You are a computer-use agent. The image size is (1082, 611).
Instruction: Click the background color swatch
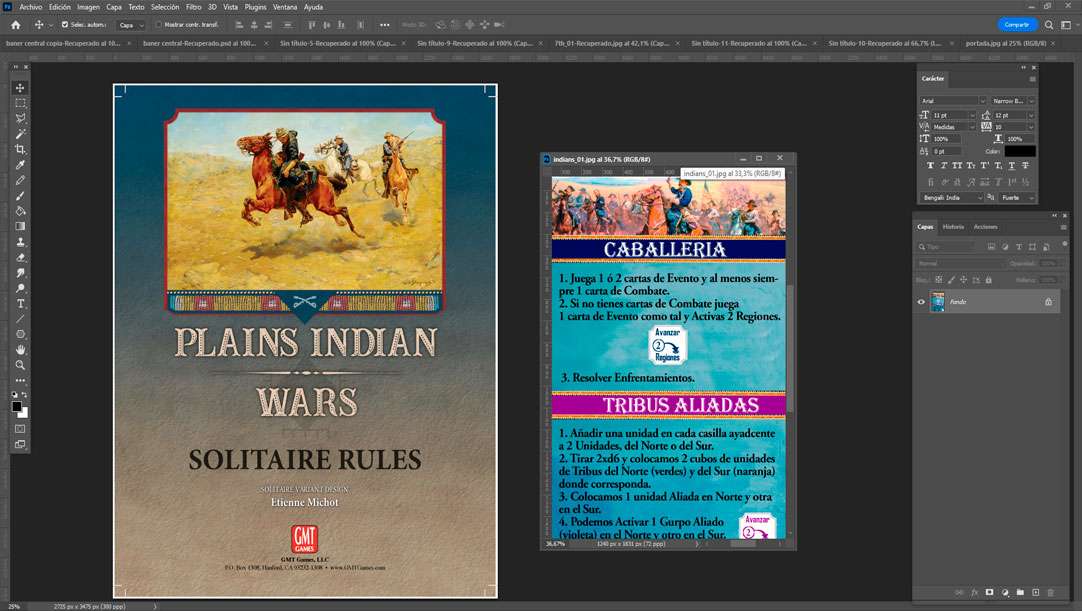pos(25,414)
